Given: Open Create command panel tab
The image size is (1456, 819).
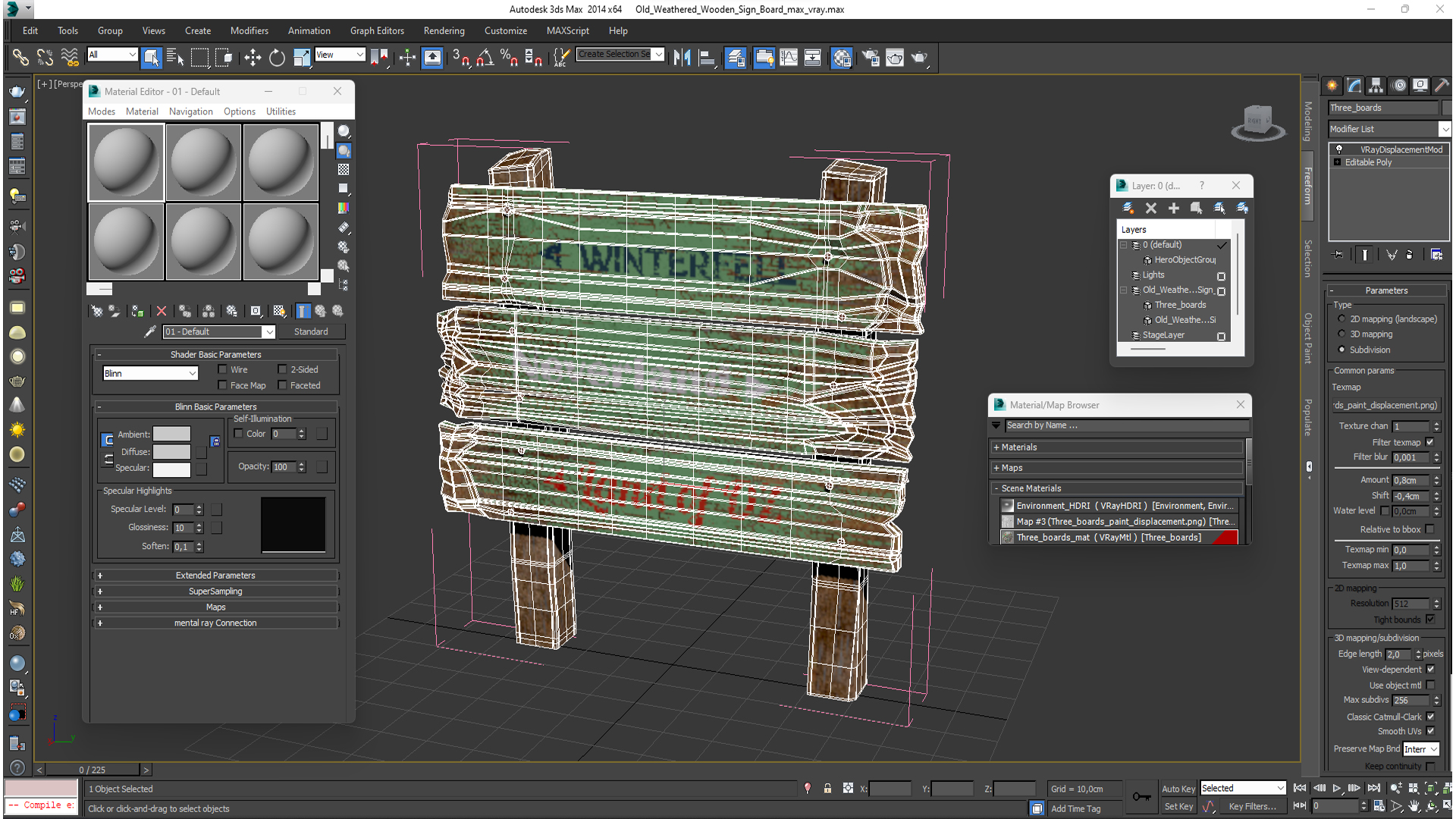Looking at the screenshot, I should tap(1332, 85).
